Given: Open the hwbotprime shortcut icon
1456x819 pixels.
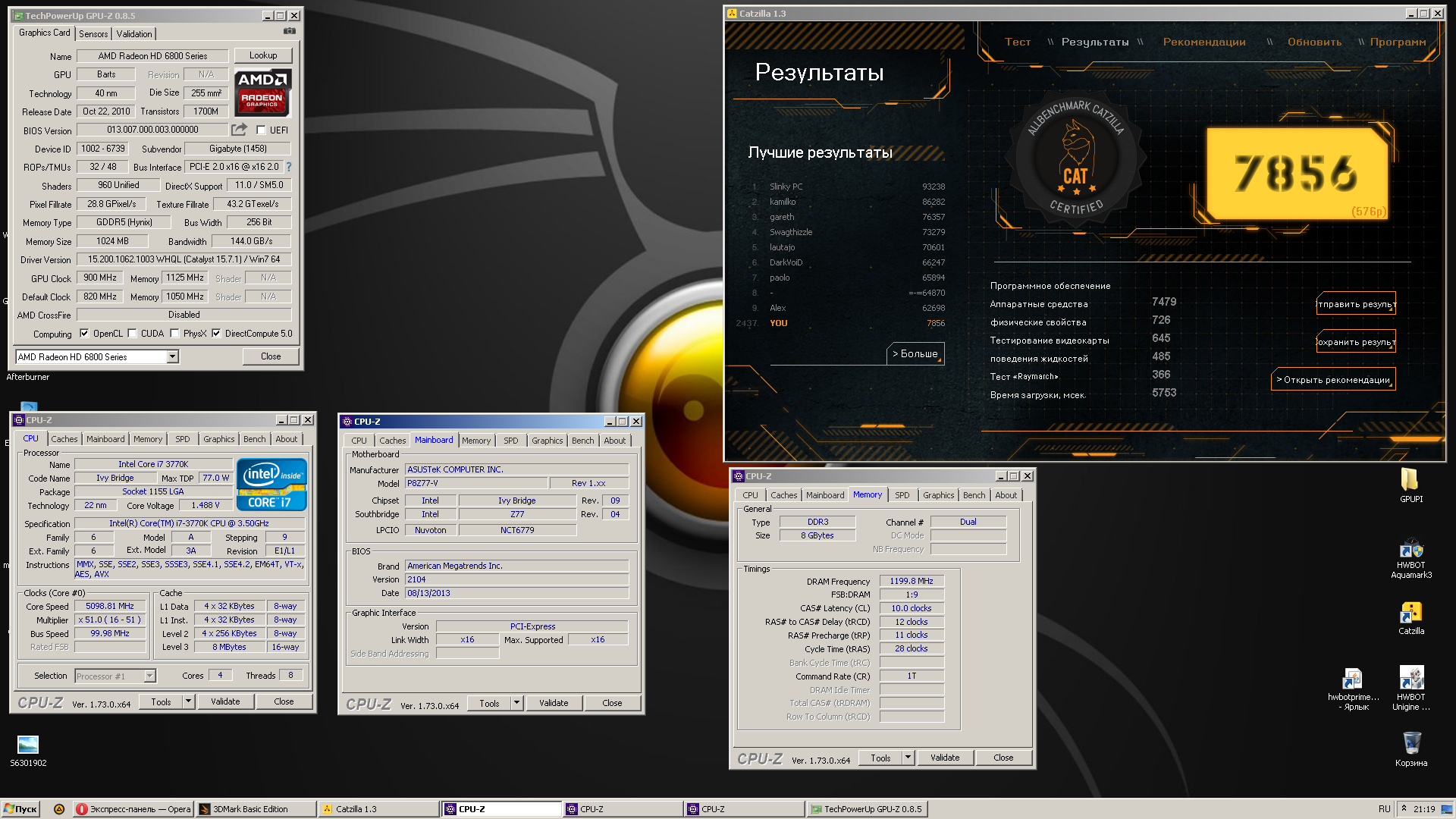Looking at the screenshot, I should pyautogui.click(x=1353, y=689).
